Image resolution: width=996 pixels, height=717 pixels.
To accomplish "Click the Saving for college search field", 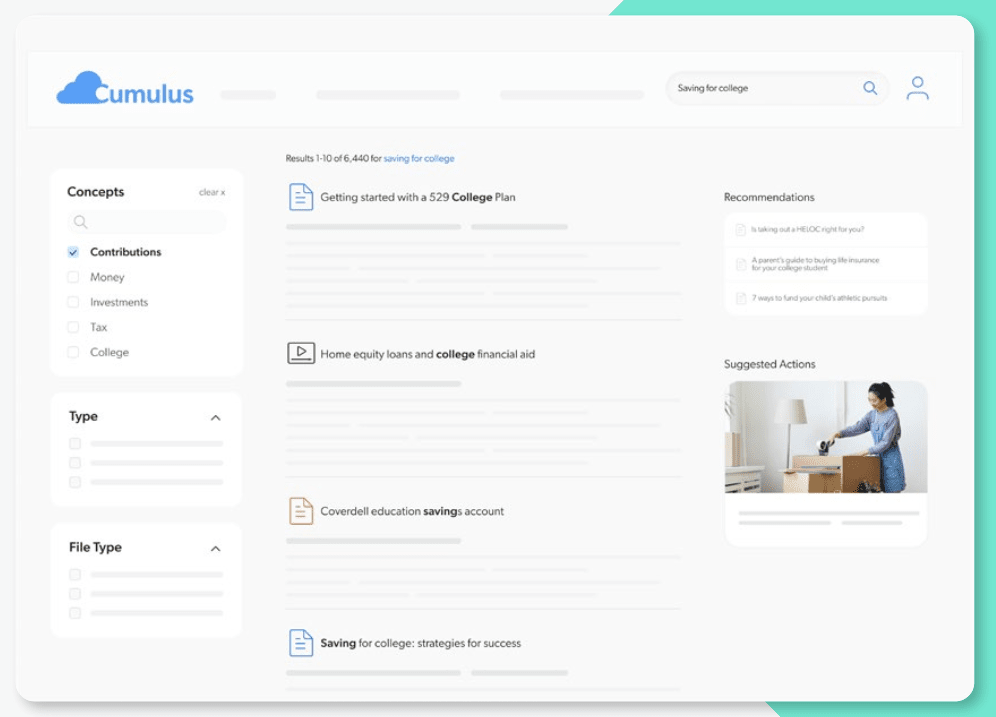I will 760,88.
